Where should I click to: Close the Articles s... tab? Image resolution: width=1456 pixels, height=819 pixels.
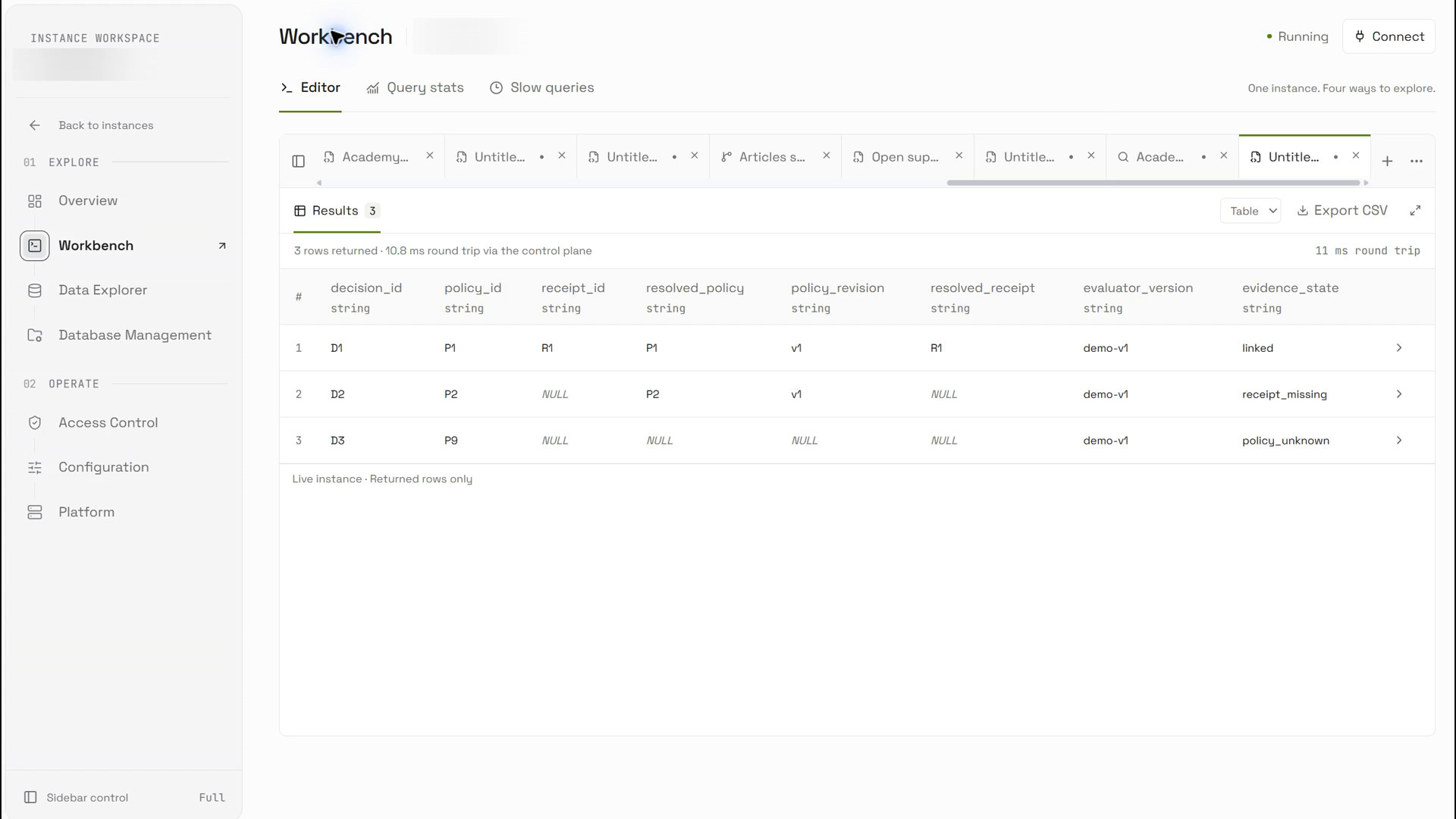click(827, 155)
